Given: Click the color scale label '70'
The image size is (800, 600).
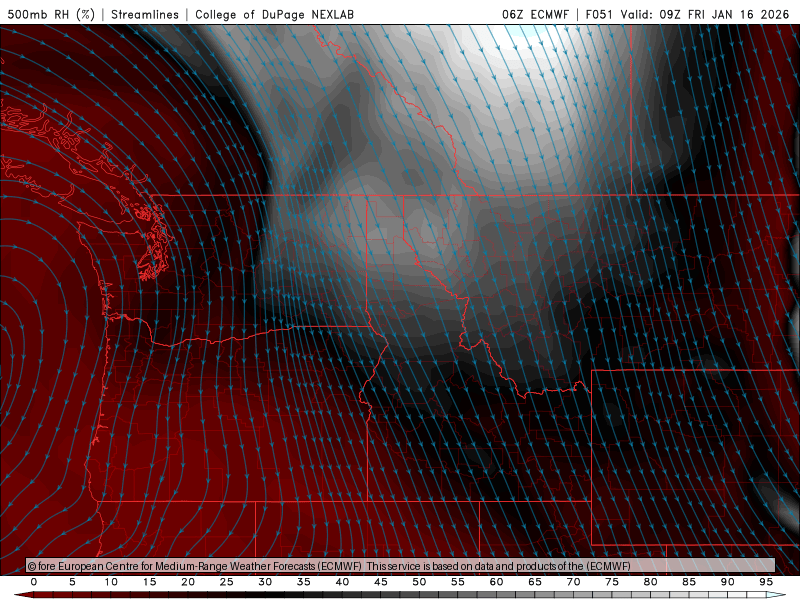Looking at the screenshot, I should click(573, 582).
